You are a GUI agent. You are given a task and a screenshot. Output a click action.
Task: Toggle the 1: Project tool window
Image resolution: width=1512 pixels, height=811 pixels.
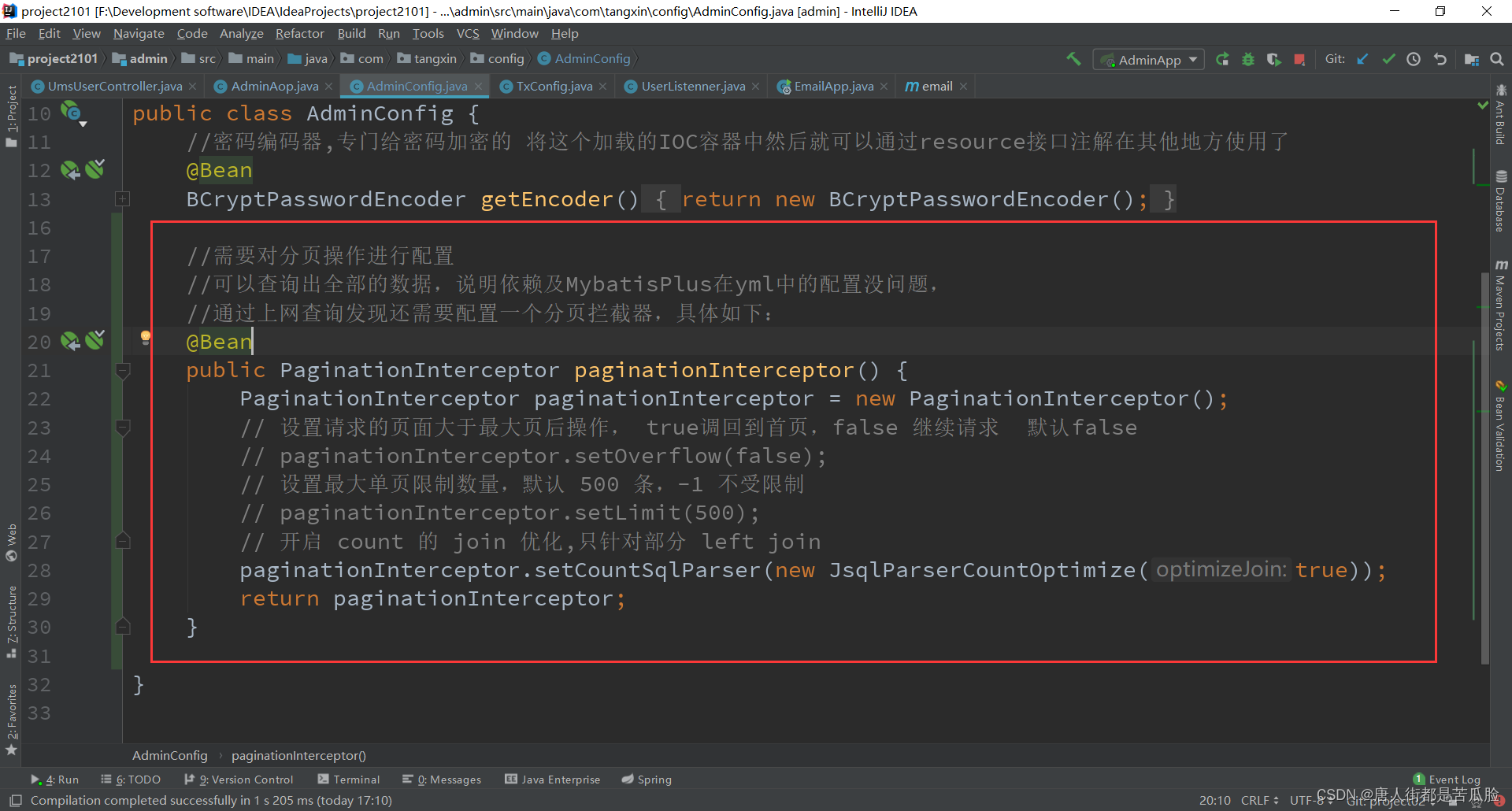pyautogui.click(x=11, y=116)
